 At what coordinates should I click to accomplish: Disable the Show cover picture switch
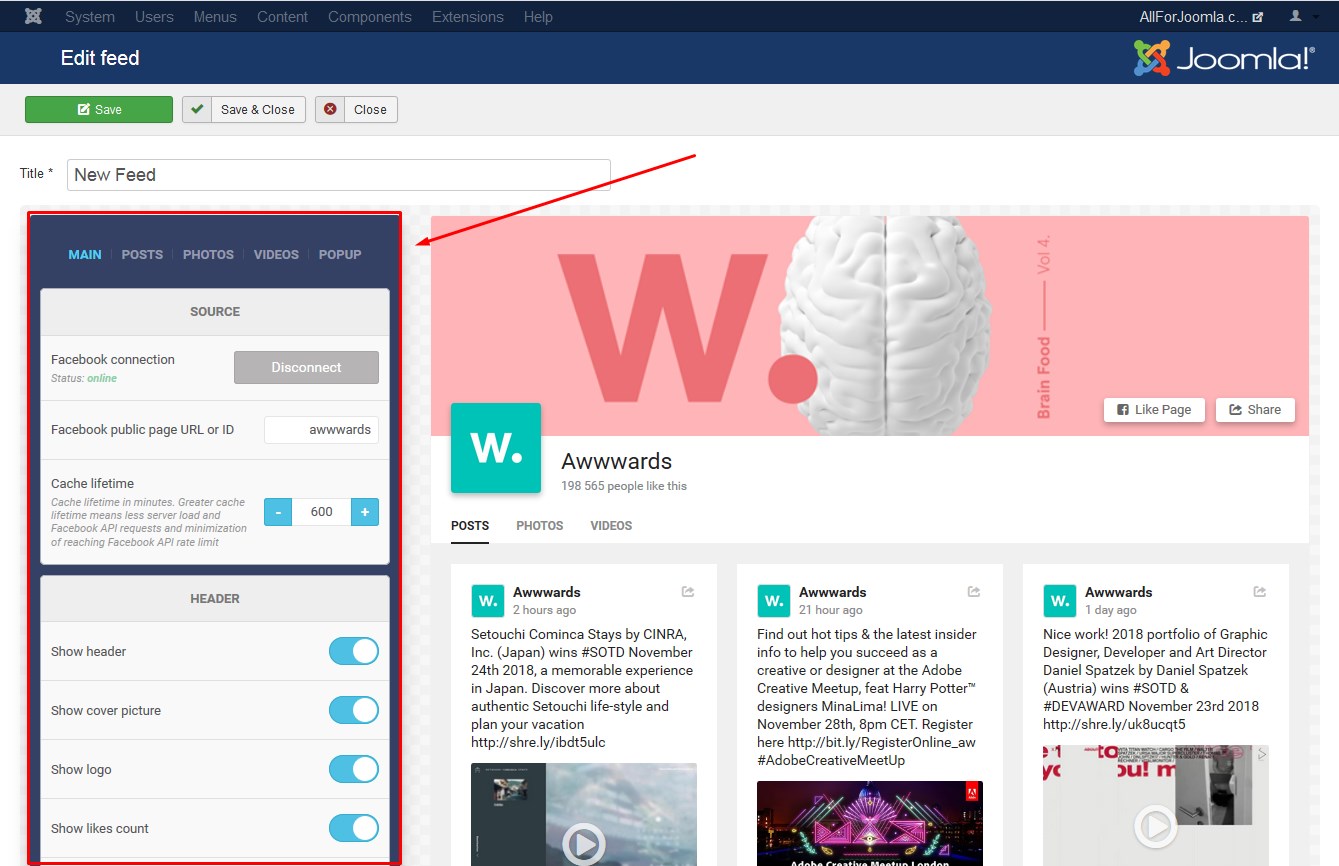354,710
